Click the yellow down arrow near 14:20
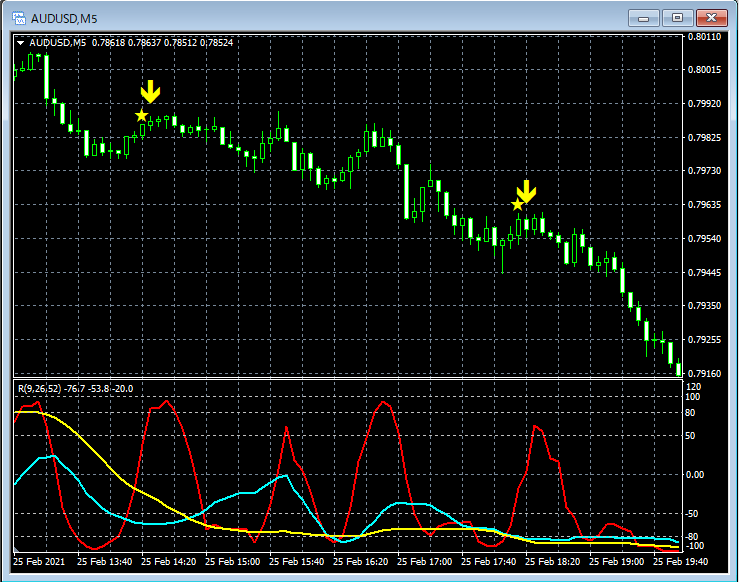This screenshot has width=740, height=582. pyautogui.click(x=151, y=92)
